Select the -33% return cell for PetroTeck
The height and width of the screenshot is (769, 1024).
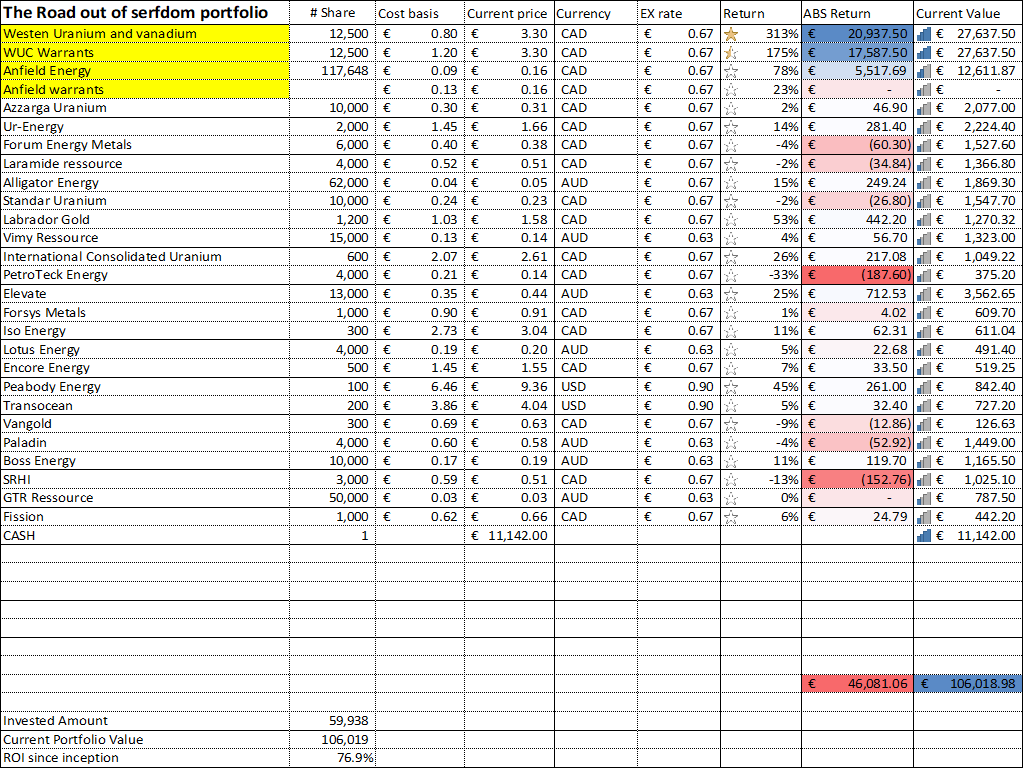[x=761, y=275]
